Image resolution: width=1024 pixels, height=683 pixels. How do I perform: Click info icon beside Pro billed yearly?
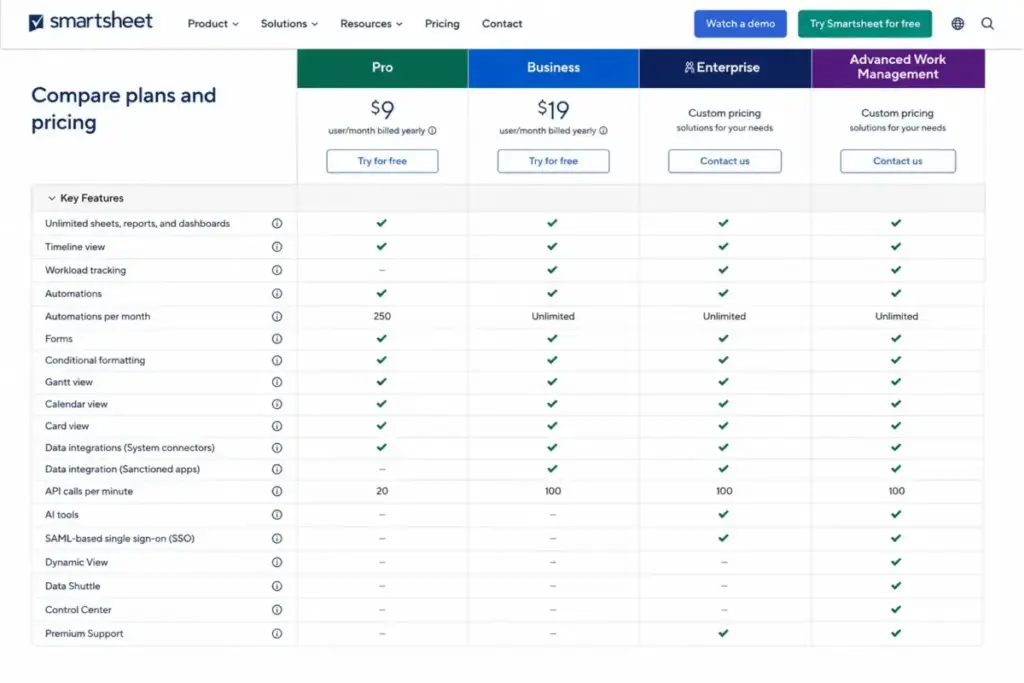tap(432, 131)
